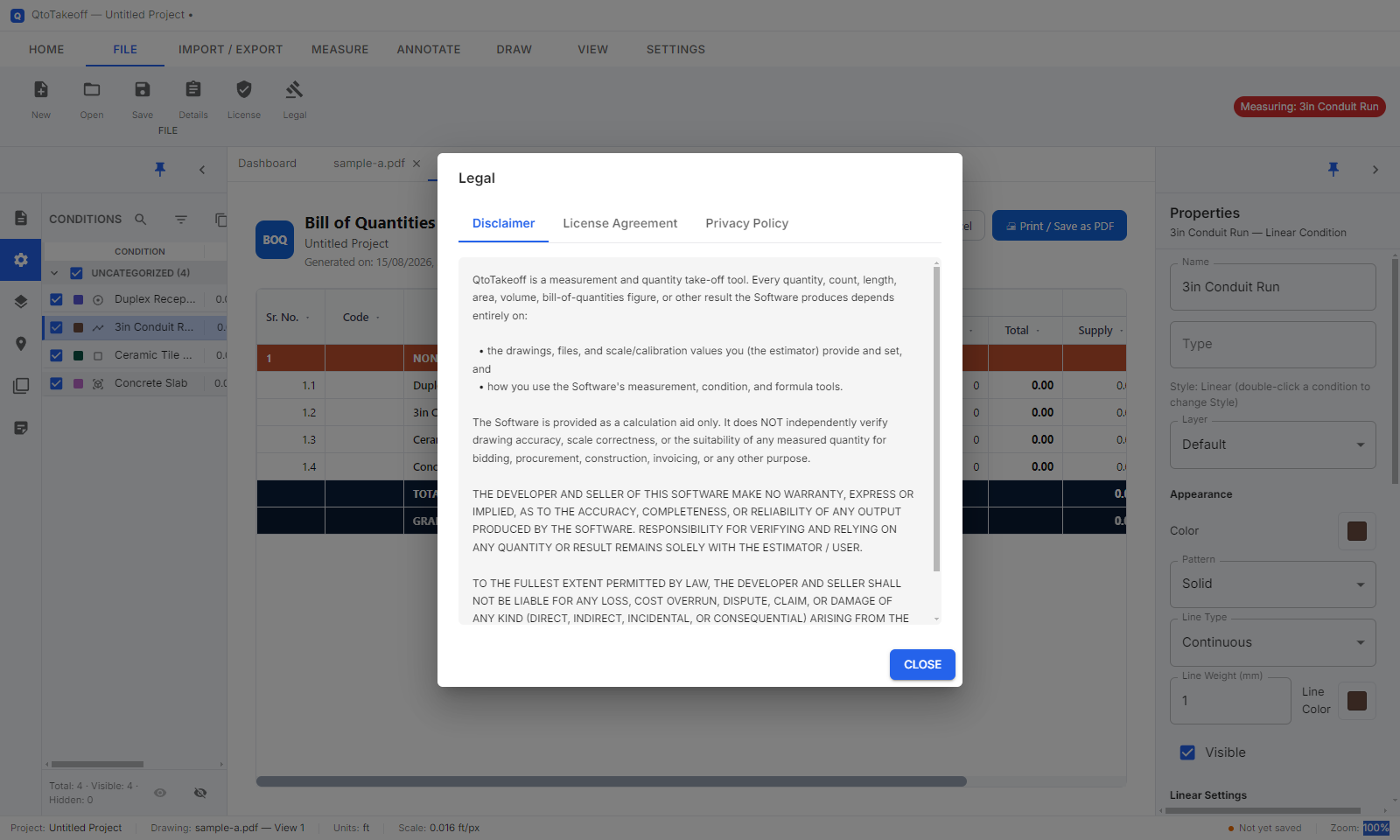Click the QtoTakeoff app icon in title bar
Image resolution: width=1400 pixels, height=840 pixels.
(17, 15)
